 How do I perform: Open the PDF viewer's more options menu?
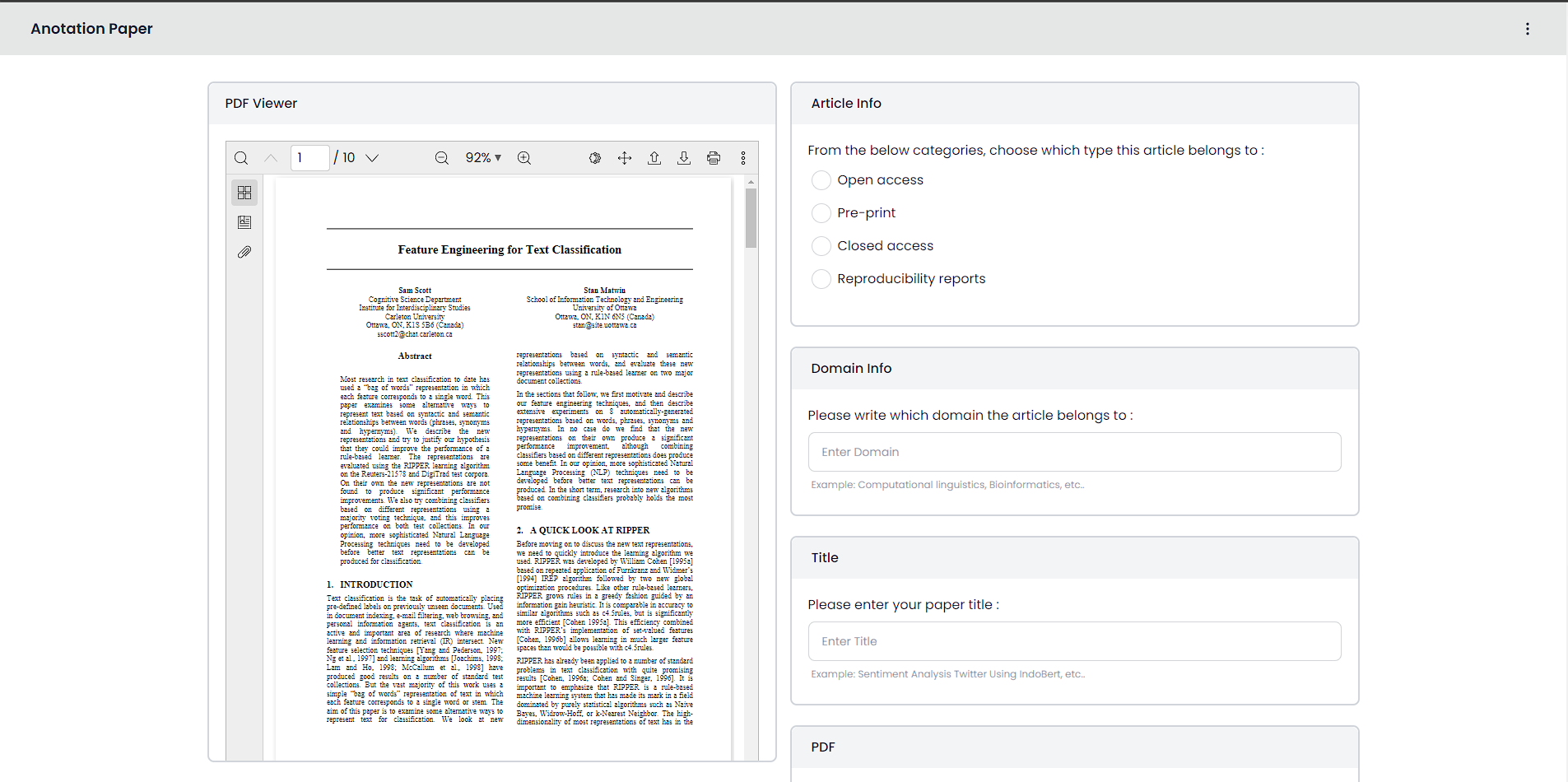point(743,157)
